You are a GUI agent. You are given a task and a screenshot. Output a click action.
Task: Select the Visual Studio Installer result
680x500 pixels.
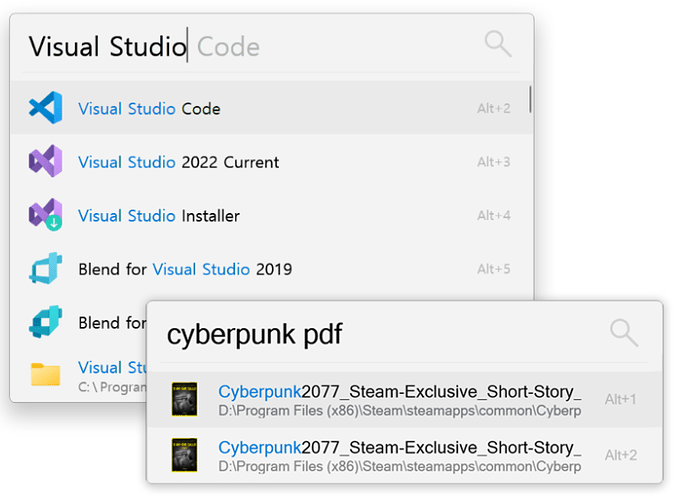[x=271, y=215]
